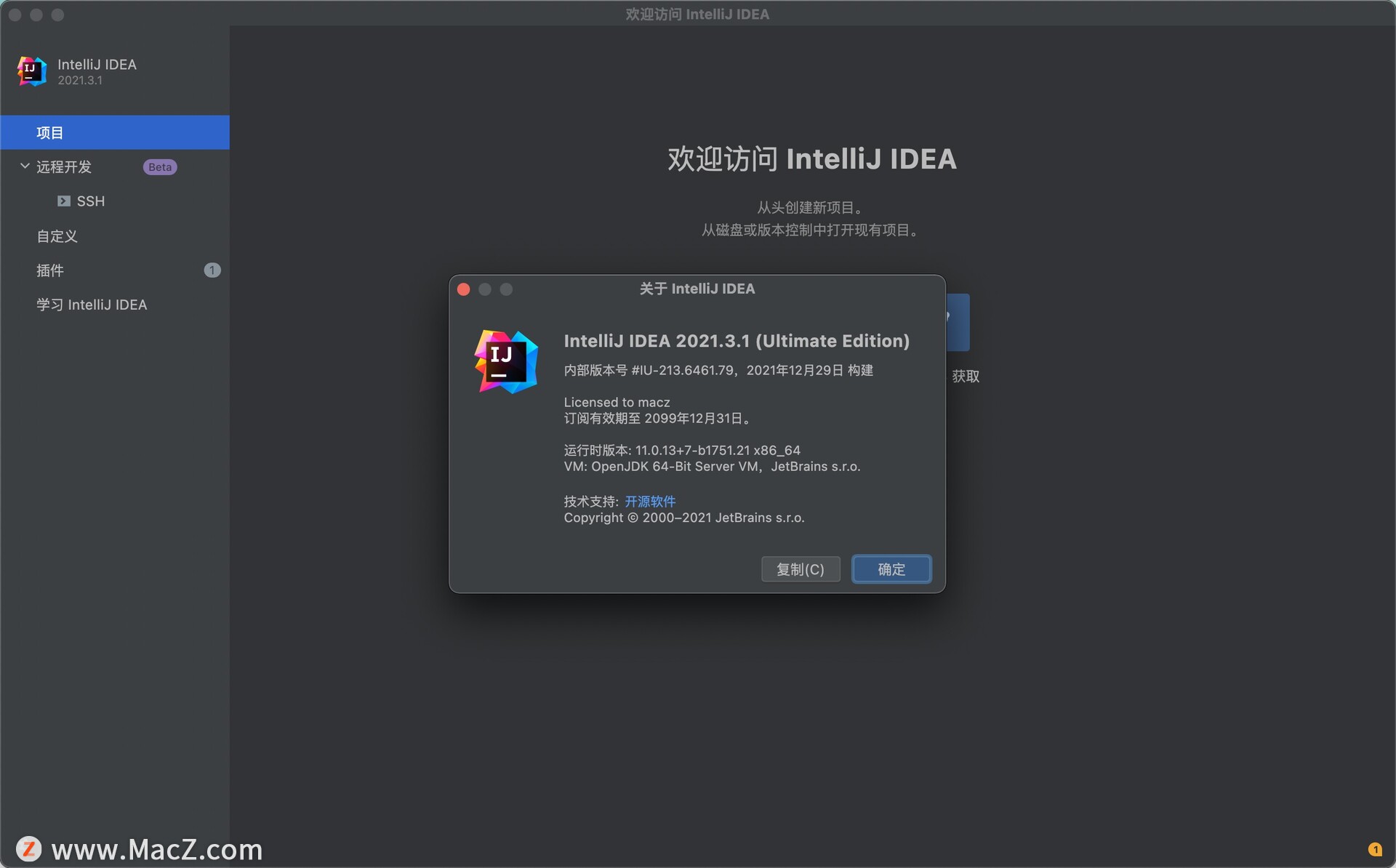Click the Beta badge next to 远程开发
The image size is (1396, 868).
160,167
